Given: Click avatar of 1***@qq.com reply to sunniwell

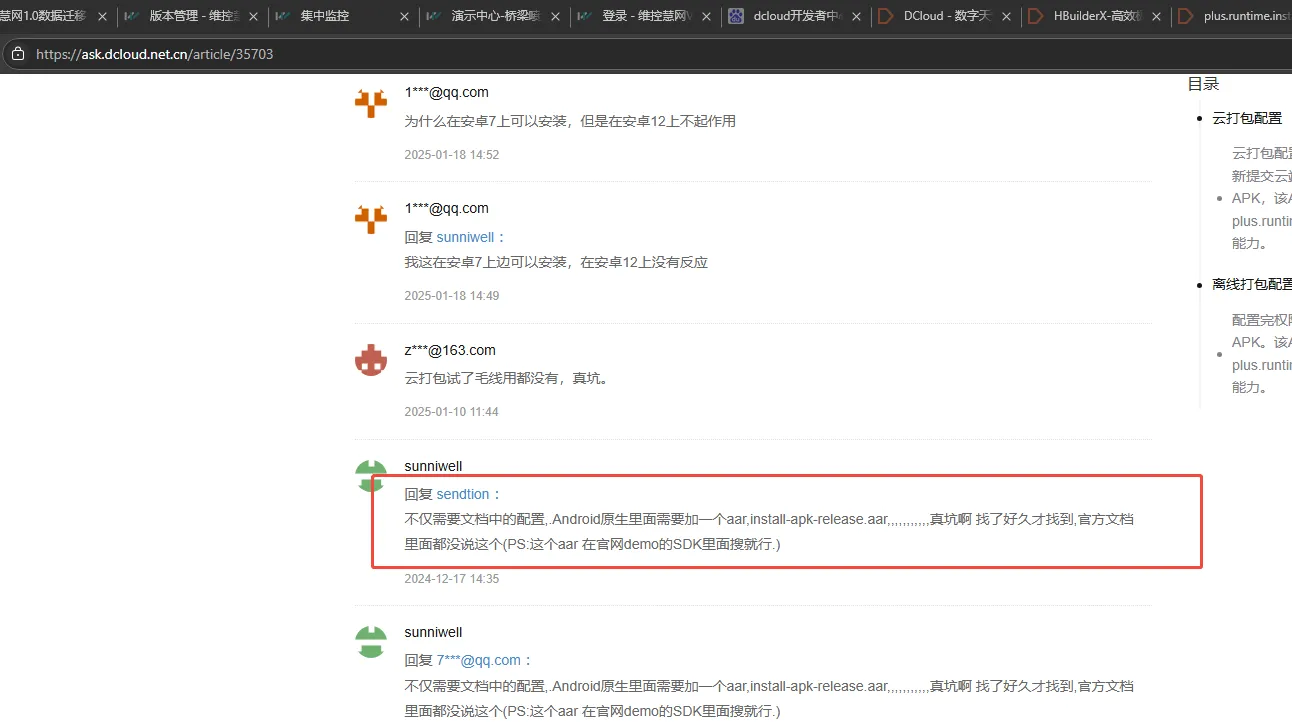Looking at the screenshot, I should 371,219.
